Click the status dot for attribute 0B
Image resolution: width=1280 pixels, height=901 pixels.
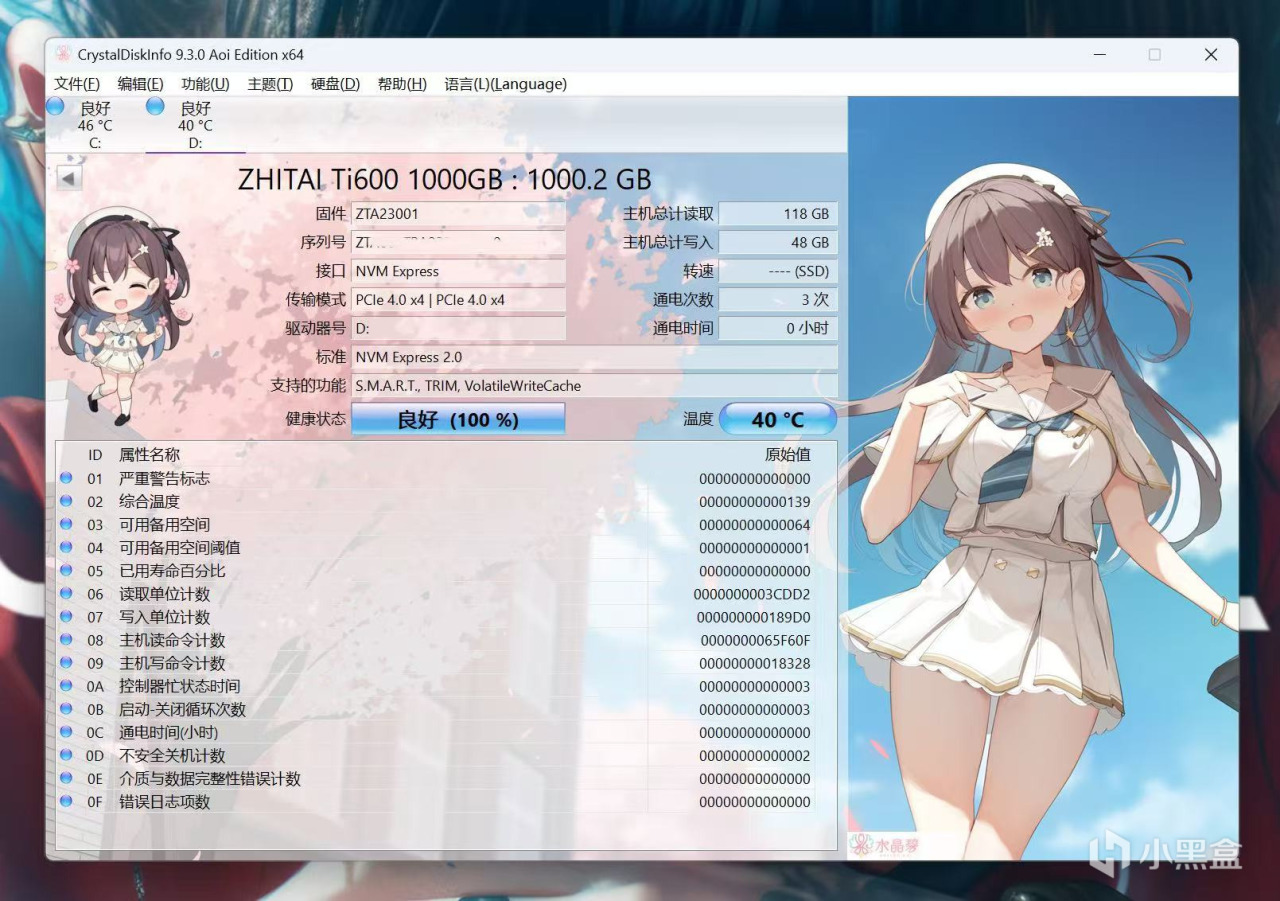coord(66,709)
